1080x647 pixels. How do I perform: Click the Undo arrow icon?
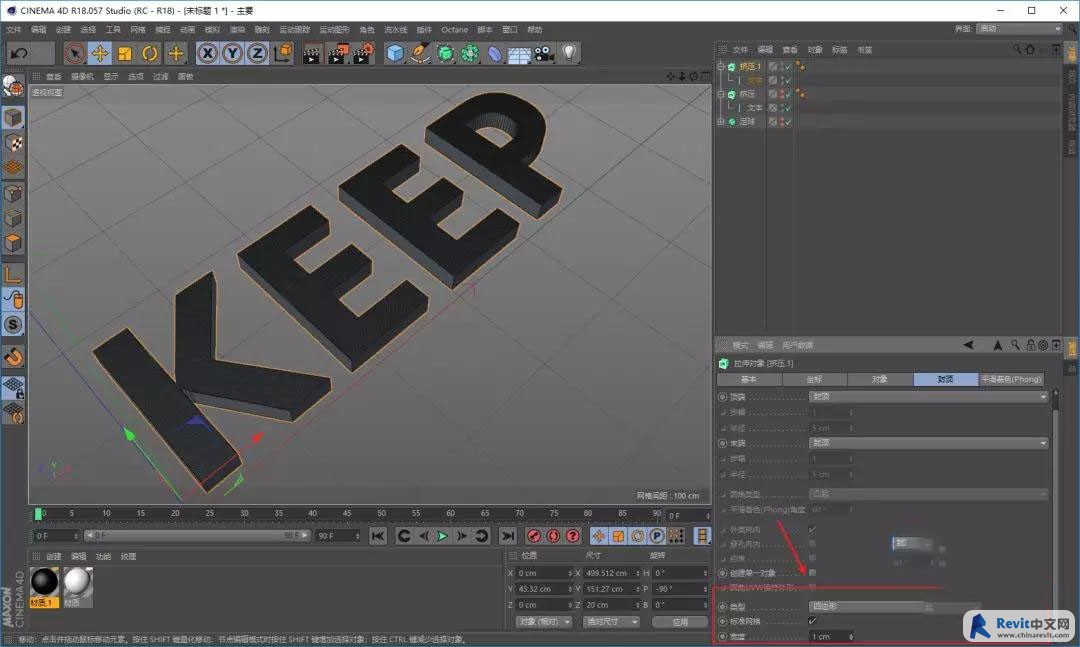(x=19, y=53)
